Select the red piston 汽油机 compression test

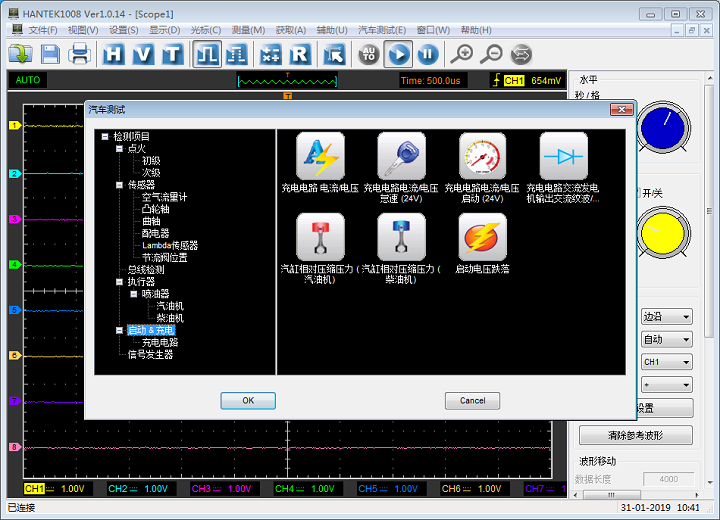coord(320,238)
